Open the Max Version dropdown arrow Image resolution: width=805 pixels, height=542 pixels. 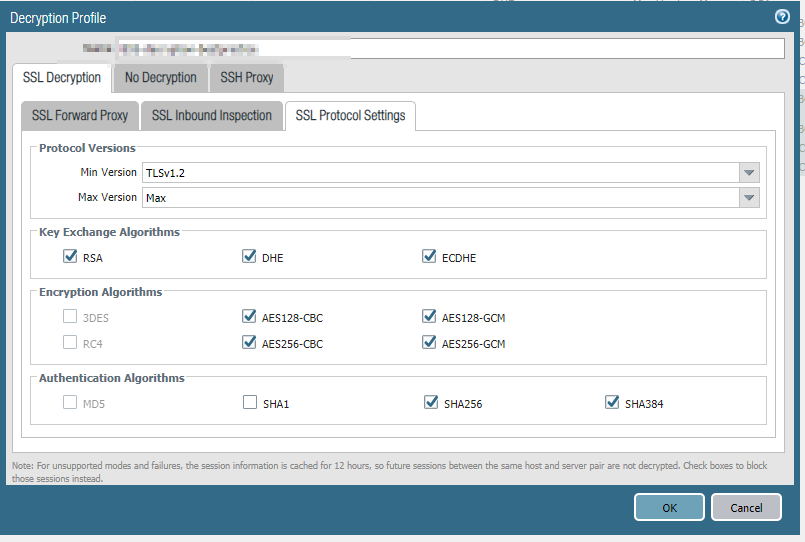(x=749, y=198)
